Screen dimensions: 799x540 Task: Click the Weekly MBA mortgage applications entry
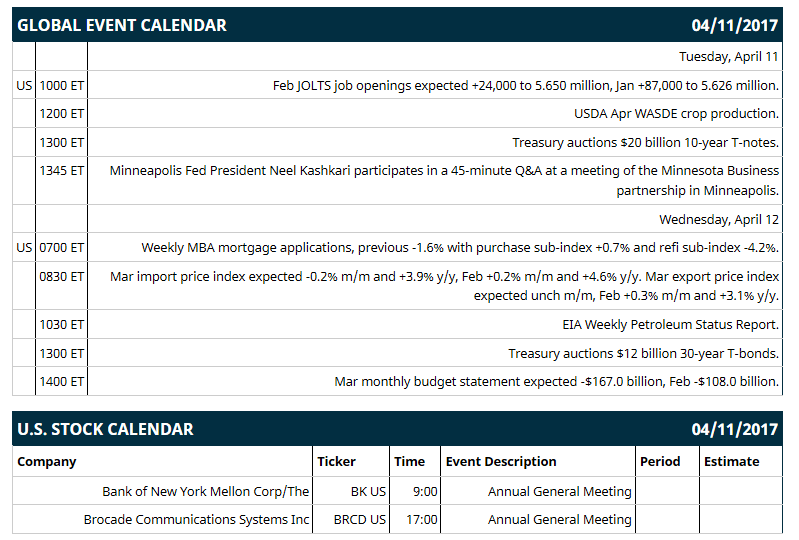460,248
